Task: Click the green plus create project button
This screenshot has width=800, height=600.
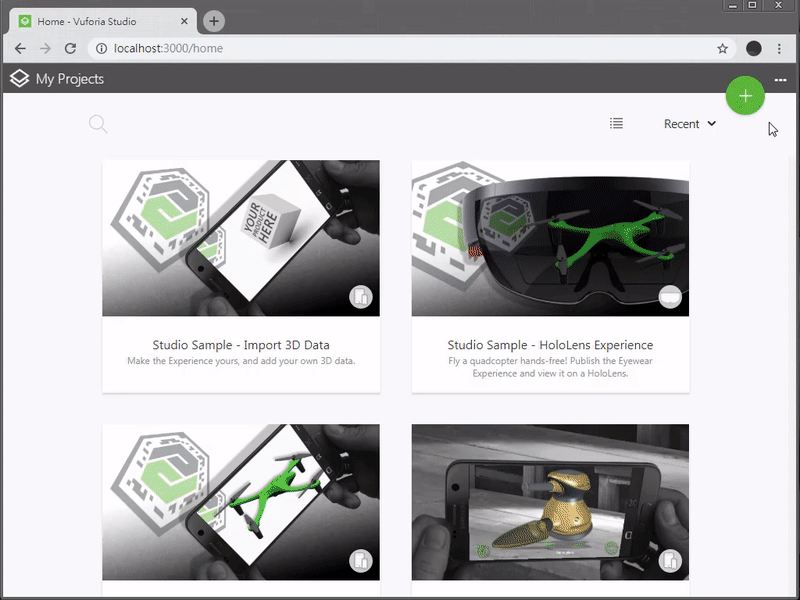Action: click(745, 95)
